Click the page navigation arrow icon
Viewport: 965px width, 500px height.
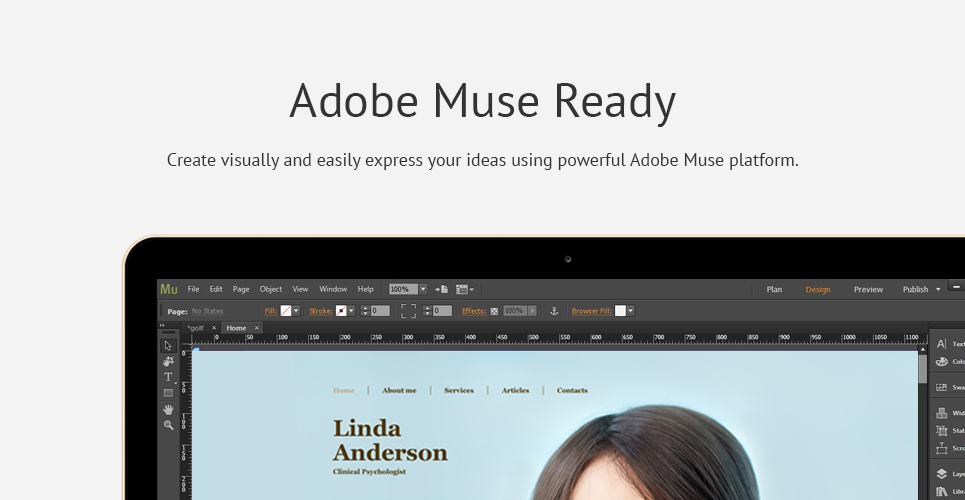pos(441,289)
